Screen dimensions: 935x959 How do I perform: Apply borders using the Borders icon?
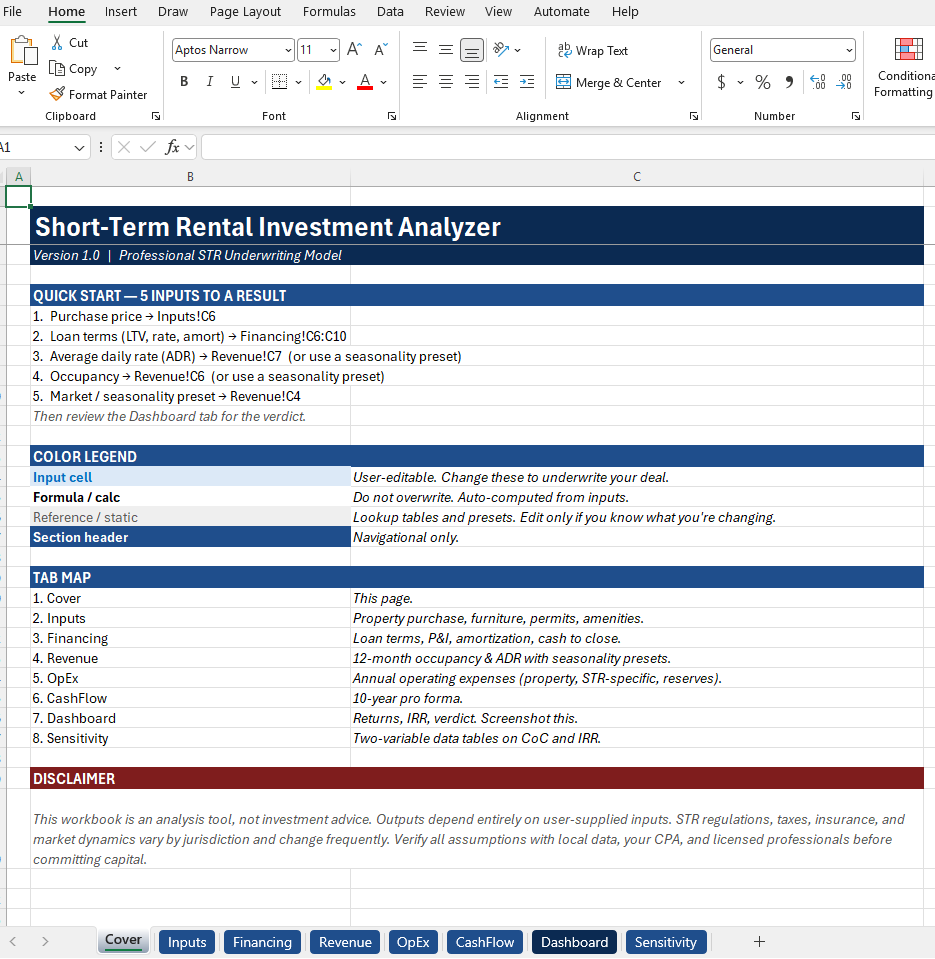tap(279, 82)
